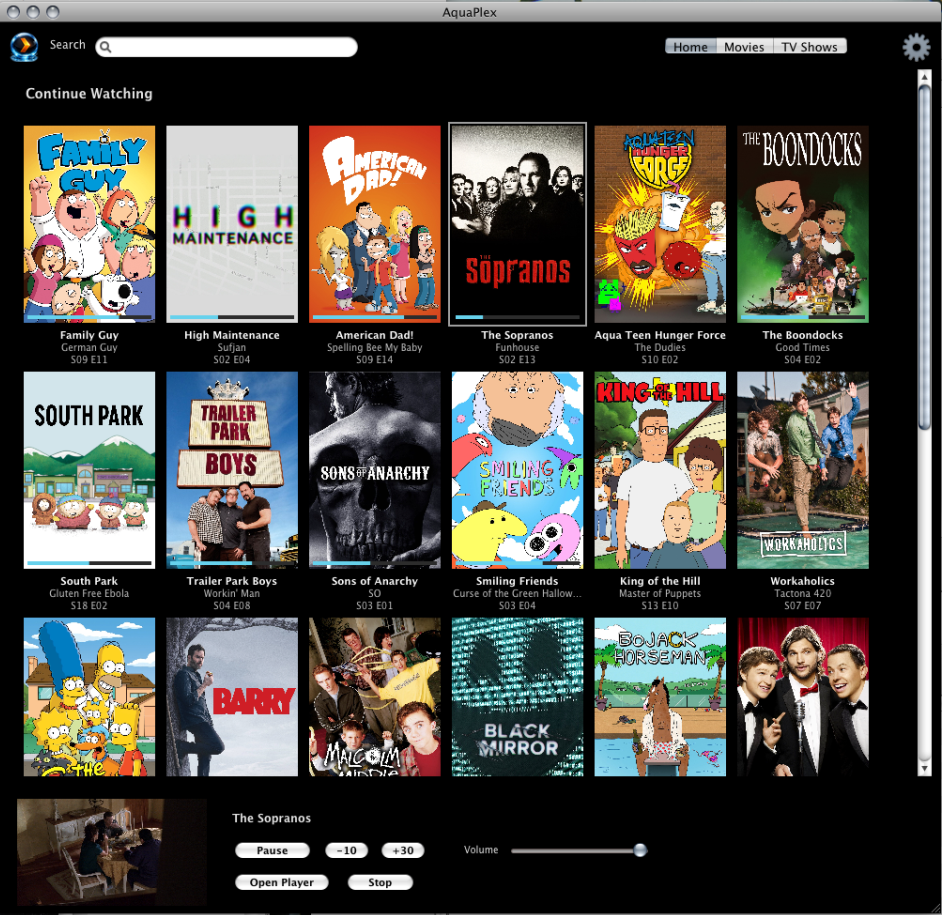Click the "Workin' Man" episode title
The height and width of the screenshot is (915, 942).
(232, 593)
